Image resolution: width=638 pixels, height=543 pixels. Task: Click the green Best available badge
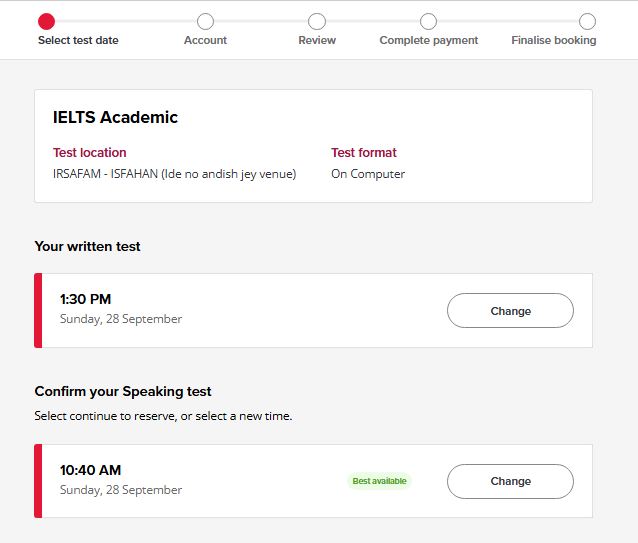[x=379, y=481]
